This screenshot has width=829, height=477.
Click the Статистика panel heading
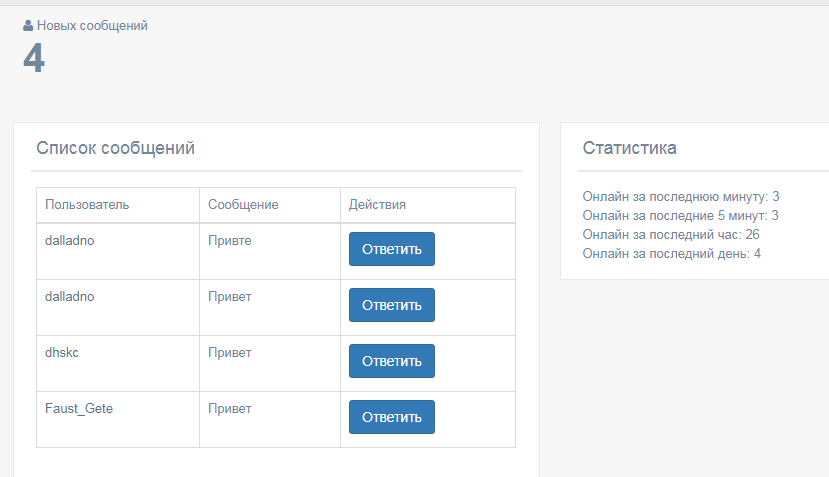pos(629,148)
